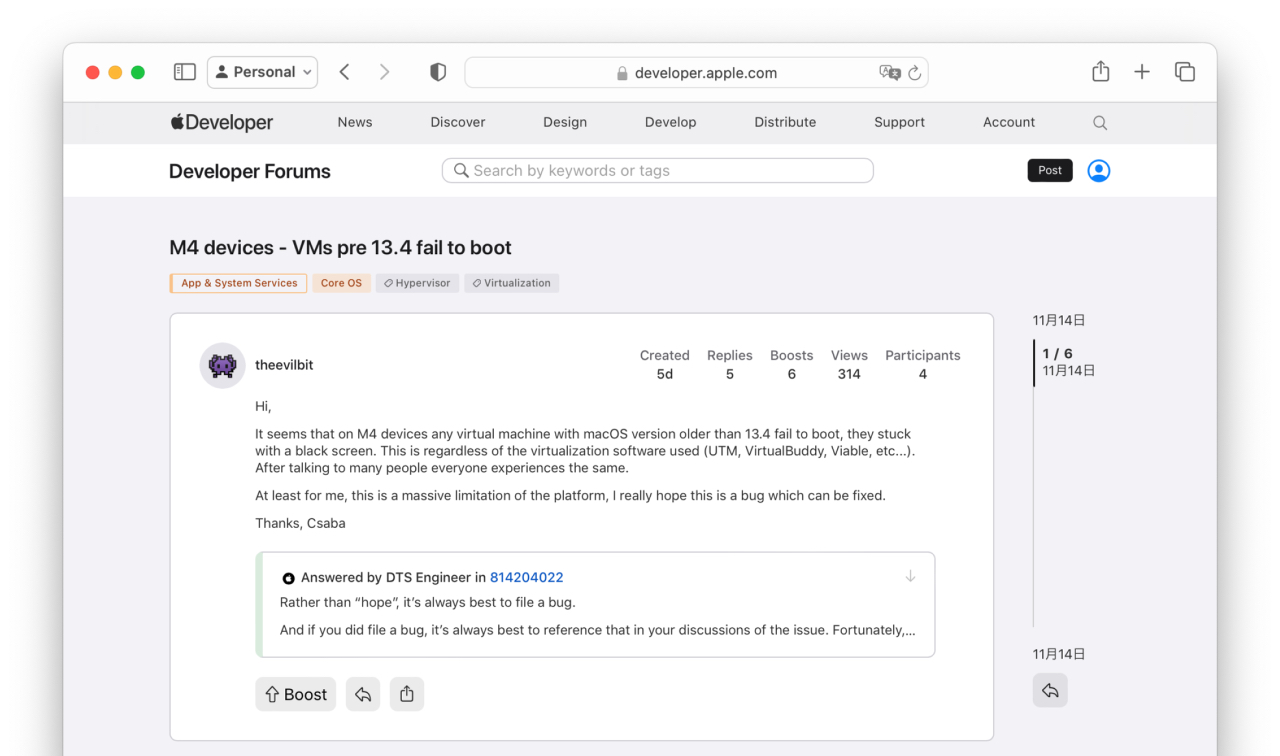This screenshot has width=1280, height=756.
Task: Click the sidebar timeline reply button
Action: coord(1050,690)
